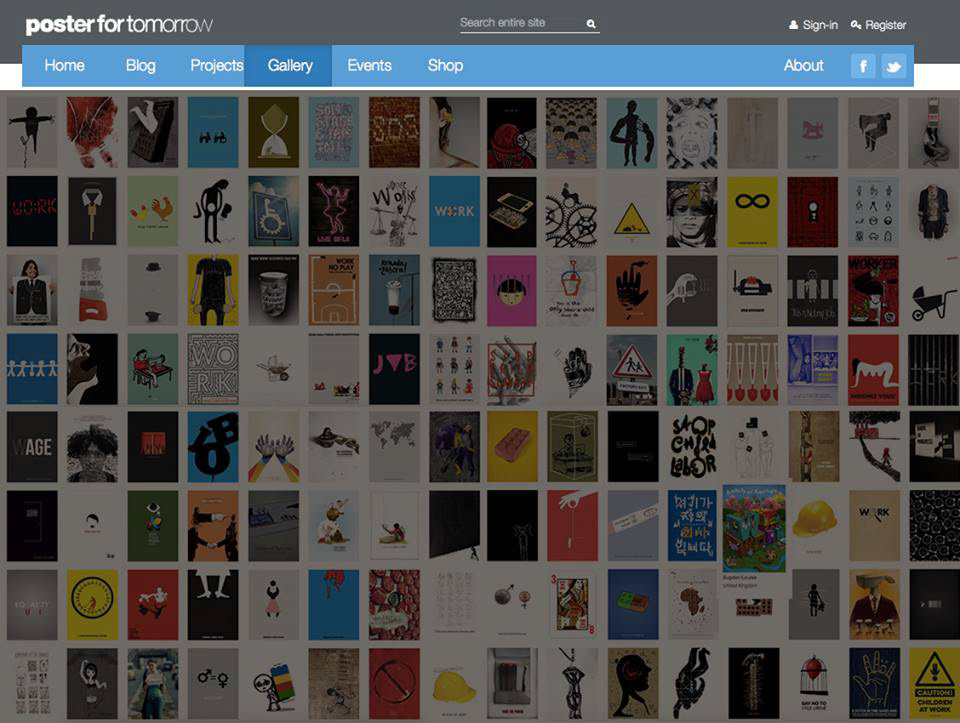Open the yellow triangle warning sign poster

[x=631, y=211]
